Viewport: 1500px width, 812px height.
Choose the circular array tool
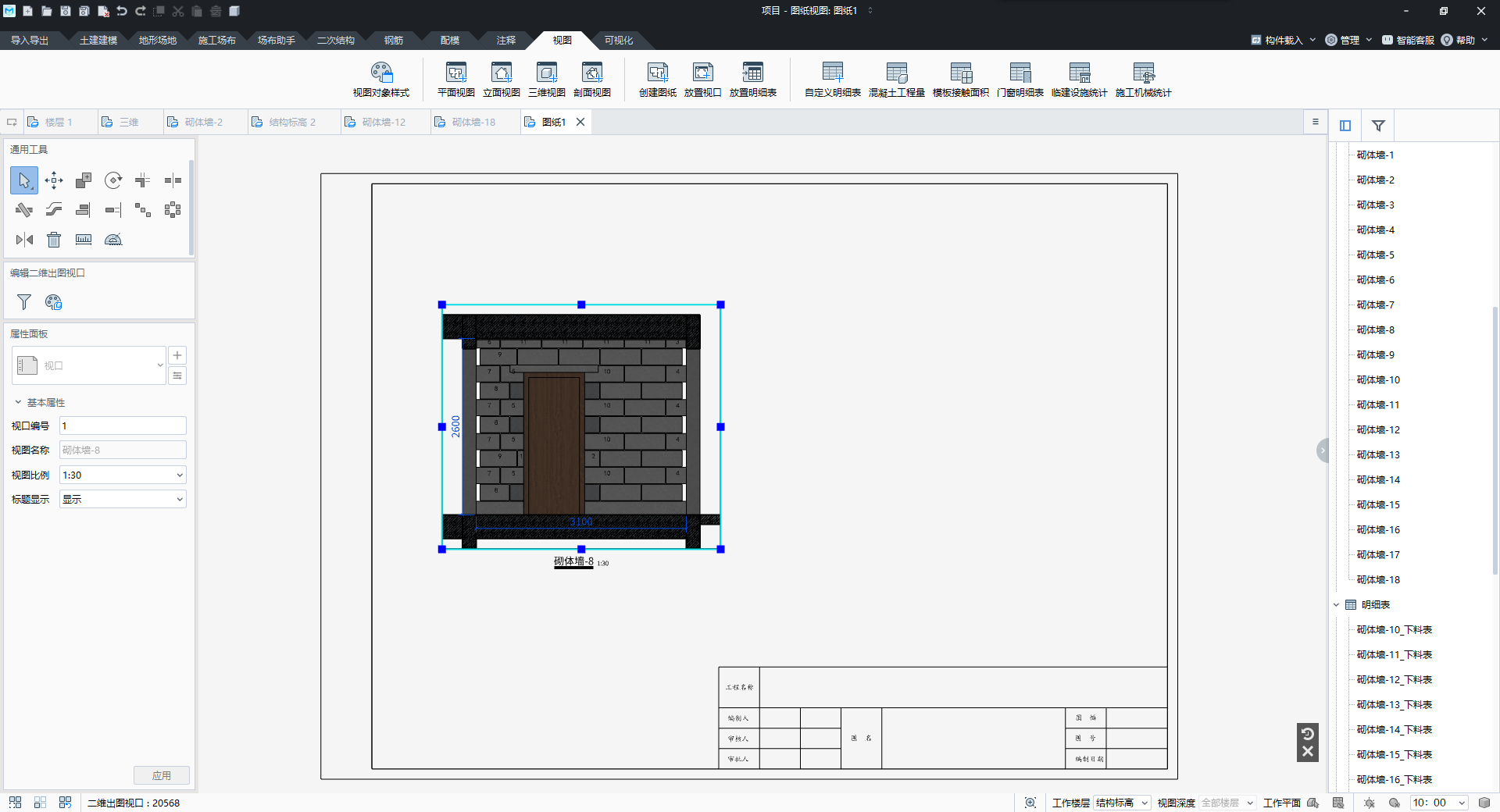(x=173, y=210)
